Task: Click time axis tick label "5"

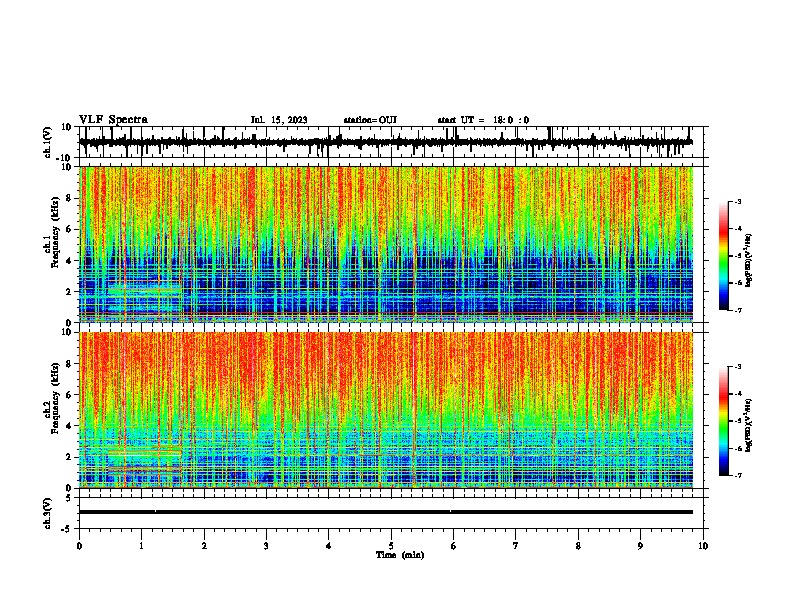Action: [391, 546]
